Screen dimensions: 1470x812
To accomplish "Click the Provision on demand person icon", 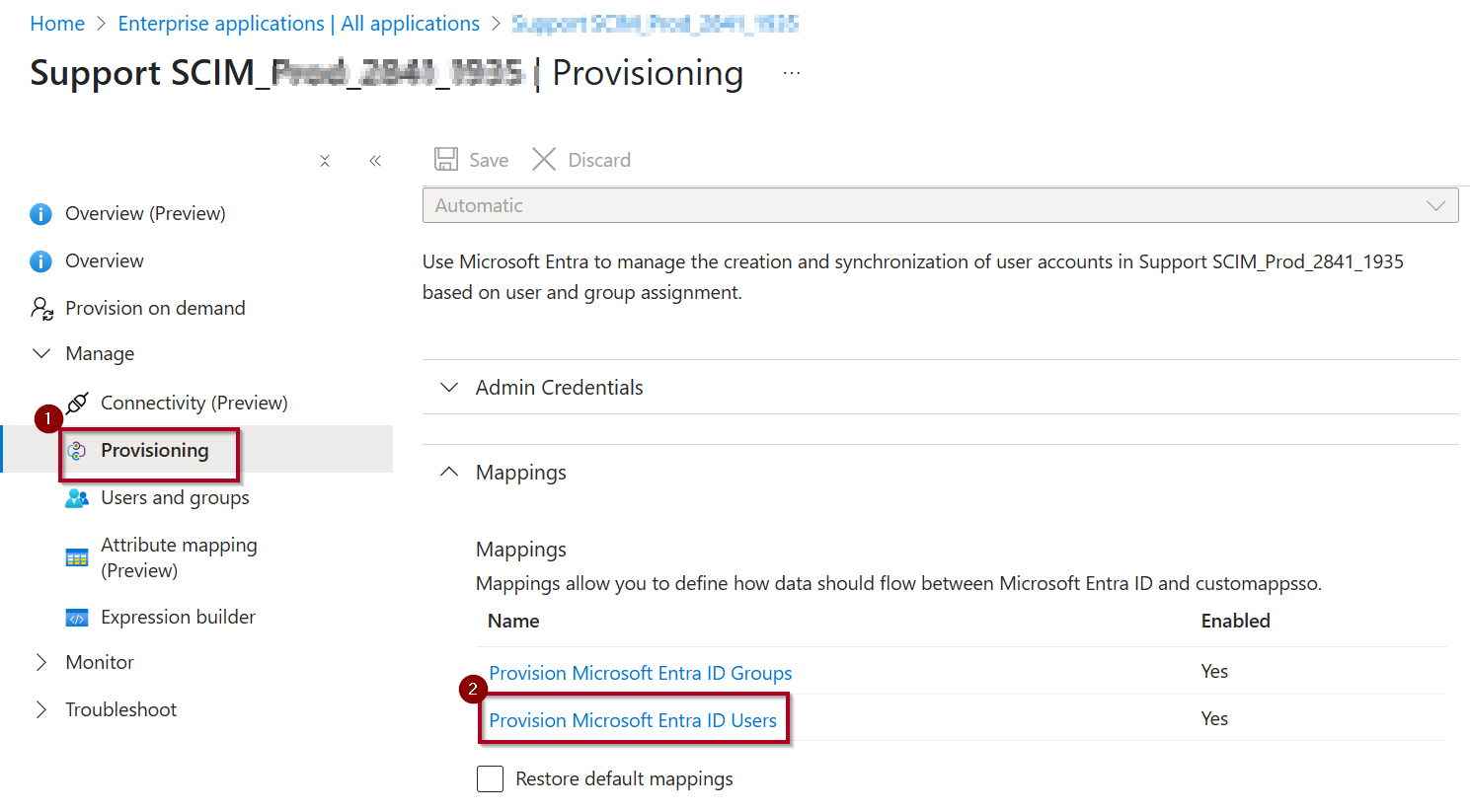I will [x=41, y=309].
